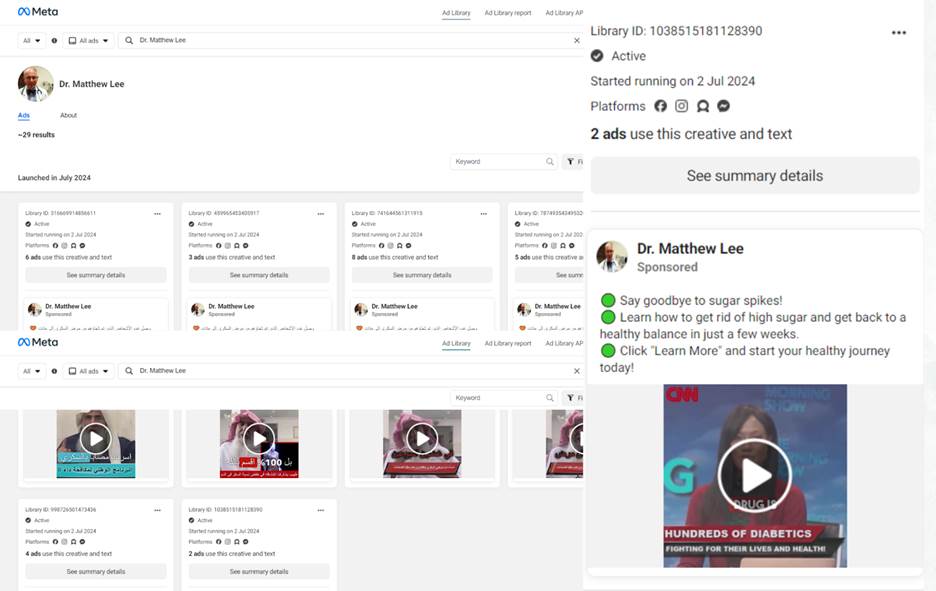Open three-dot menu on card with 4 ads

157,509
